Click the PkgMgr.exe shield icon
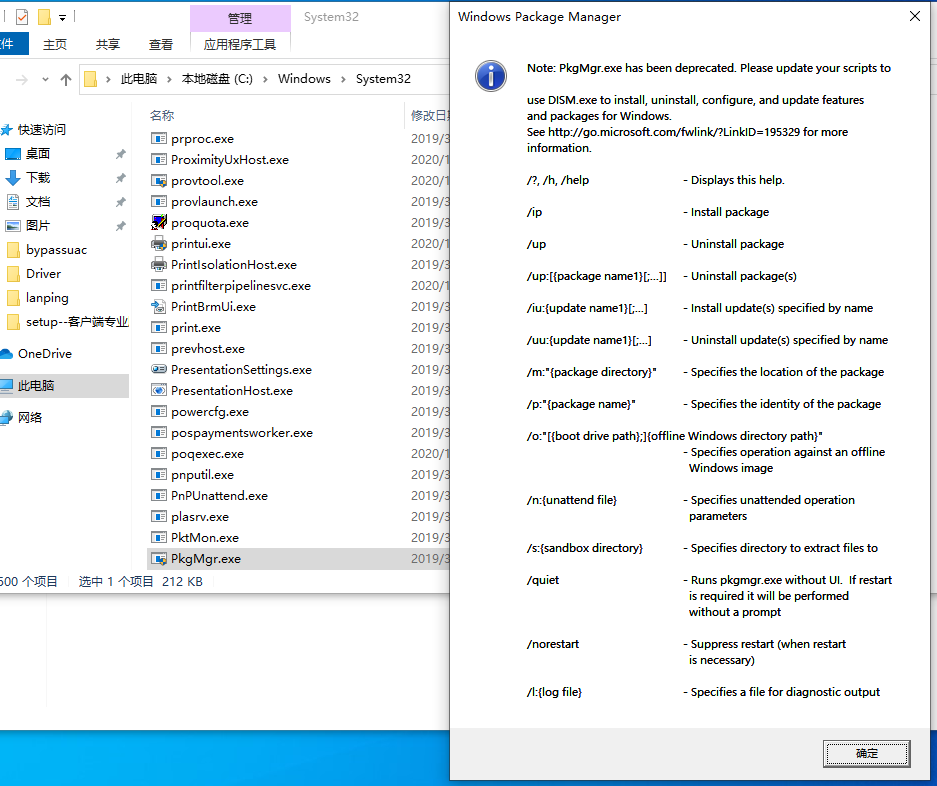This screenshot has width=937, height=786. (158, 559)
